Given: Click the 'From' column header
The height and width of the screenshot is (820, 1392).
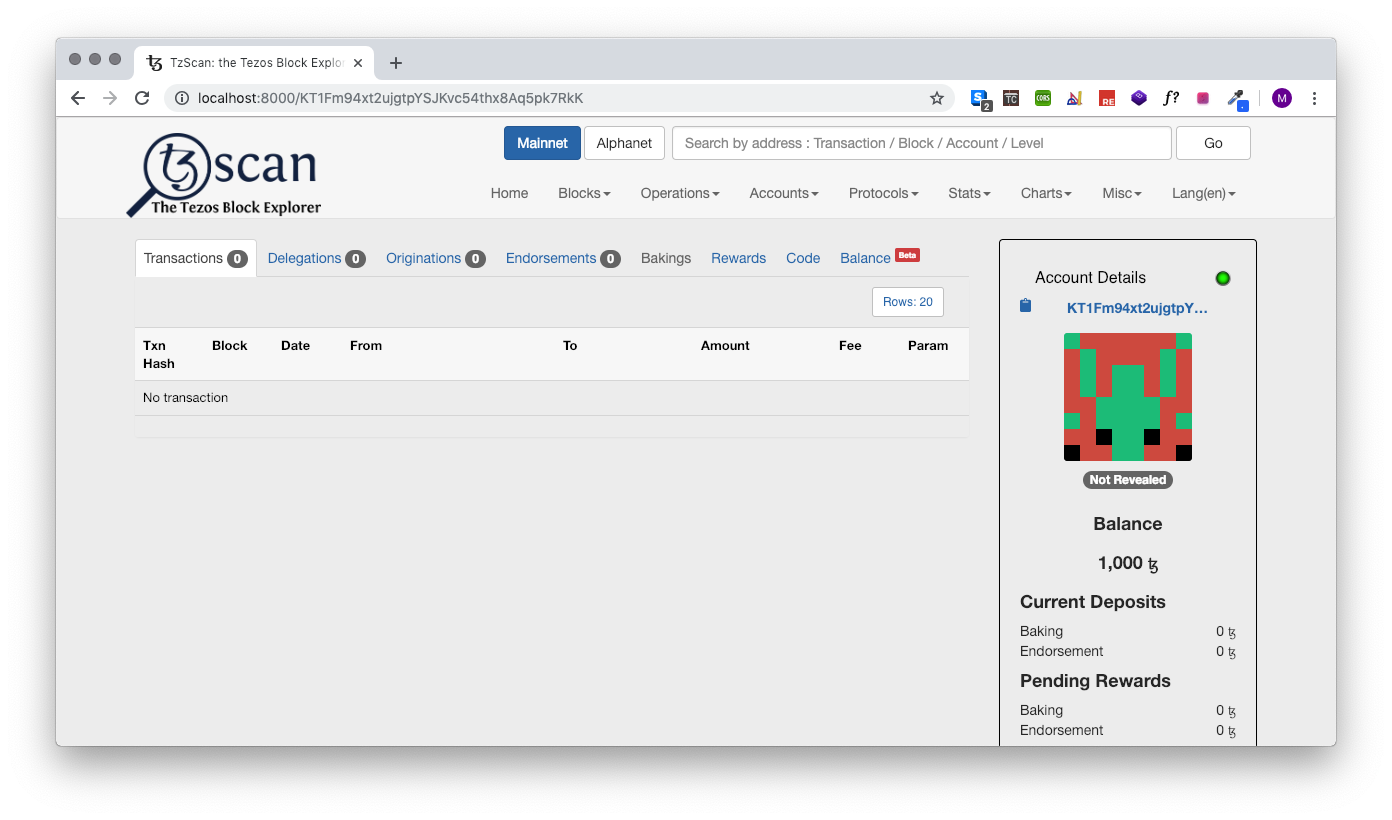Looking at the screenshot, I should click(x=366, y=345).
